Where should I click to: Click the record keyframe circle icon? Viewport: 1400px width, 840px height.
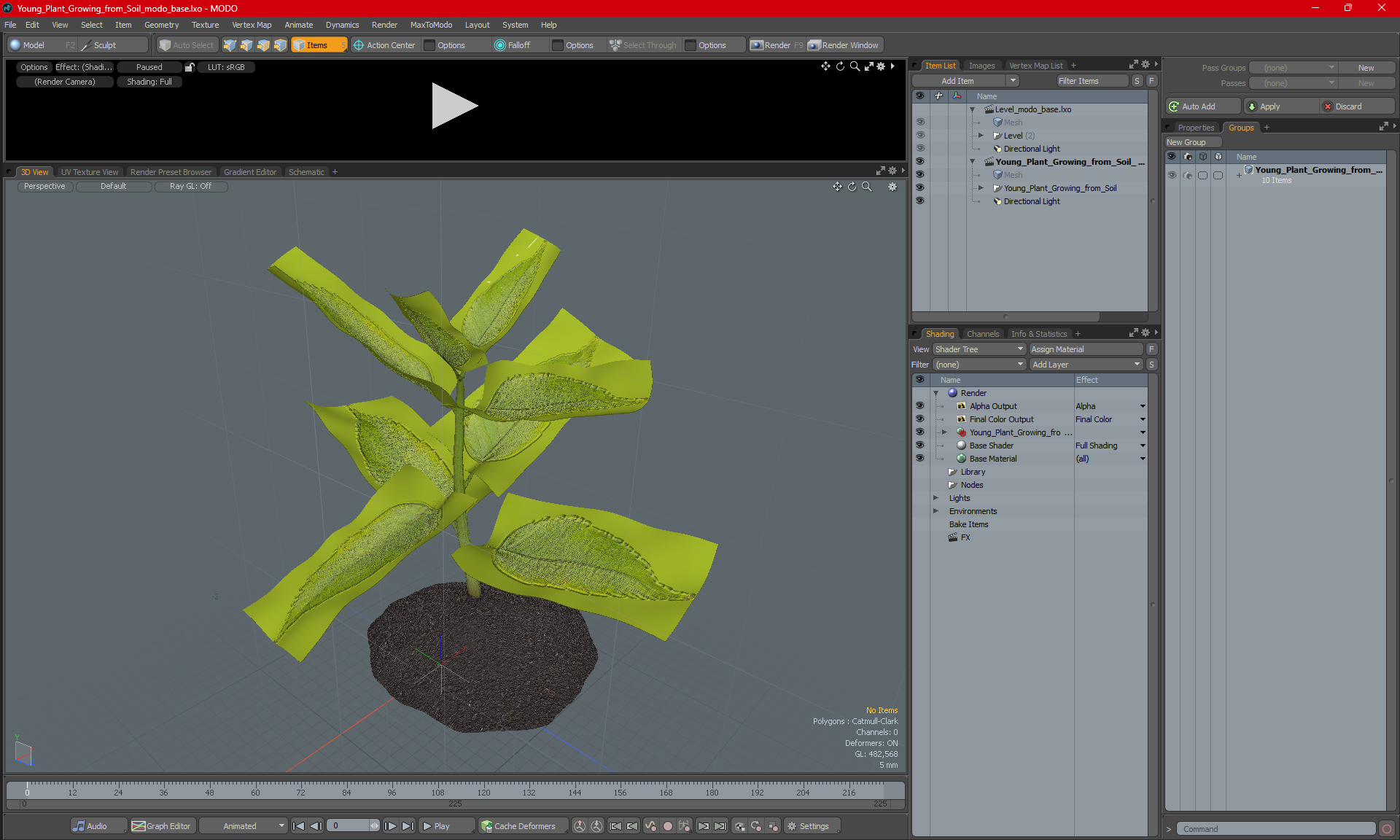click(667, 826)
